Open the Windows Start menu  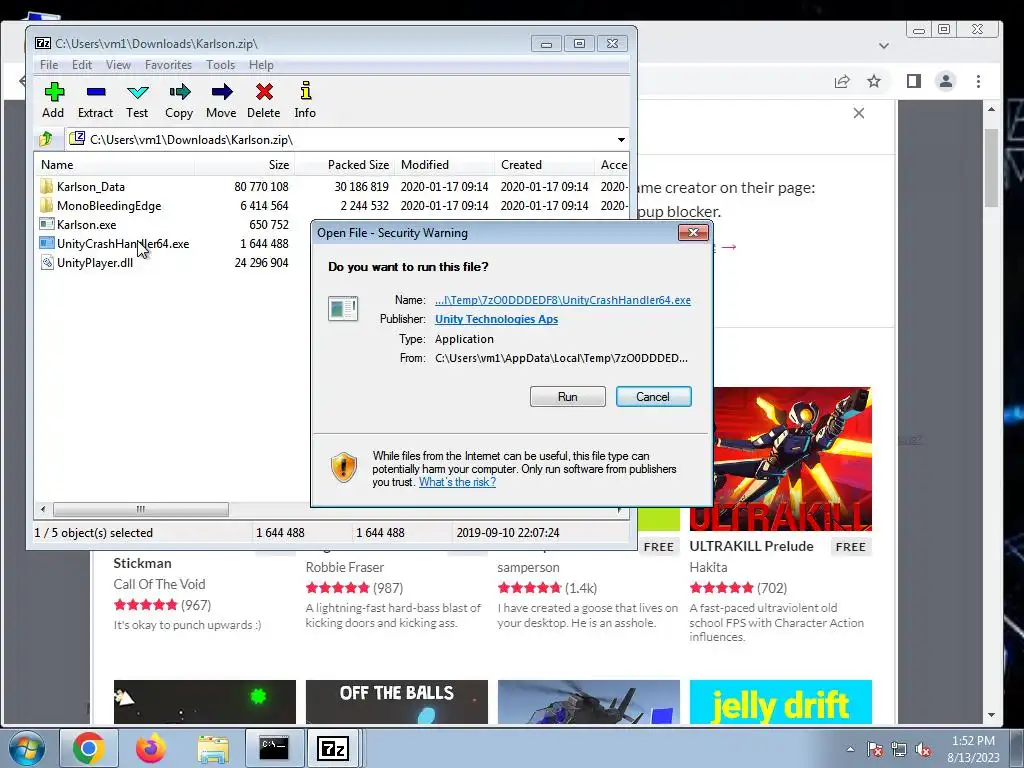[x=26, y=748]
